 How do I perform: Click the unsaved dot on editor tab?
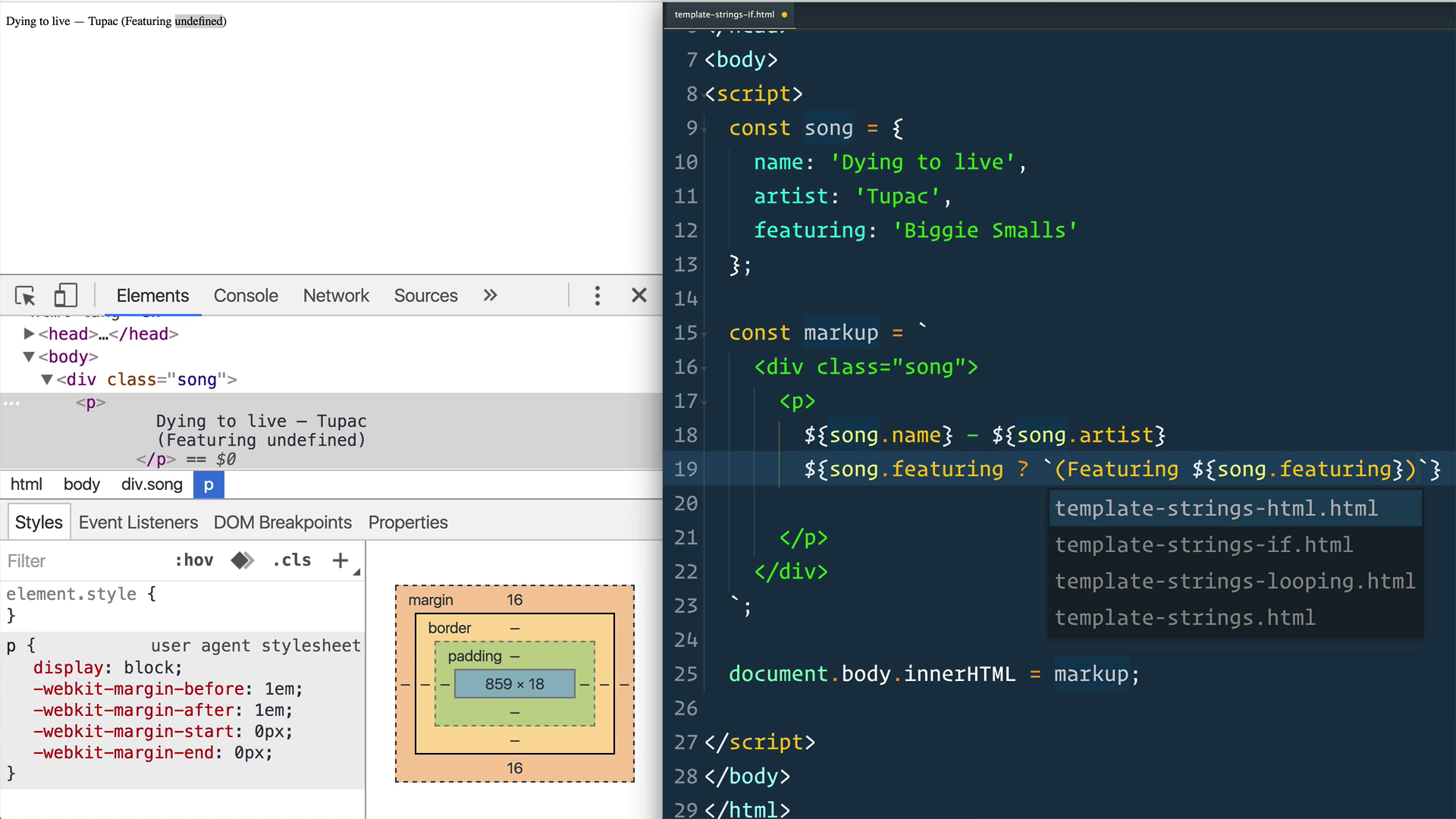pos(784,14)
